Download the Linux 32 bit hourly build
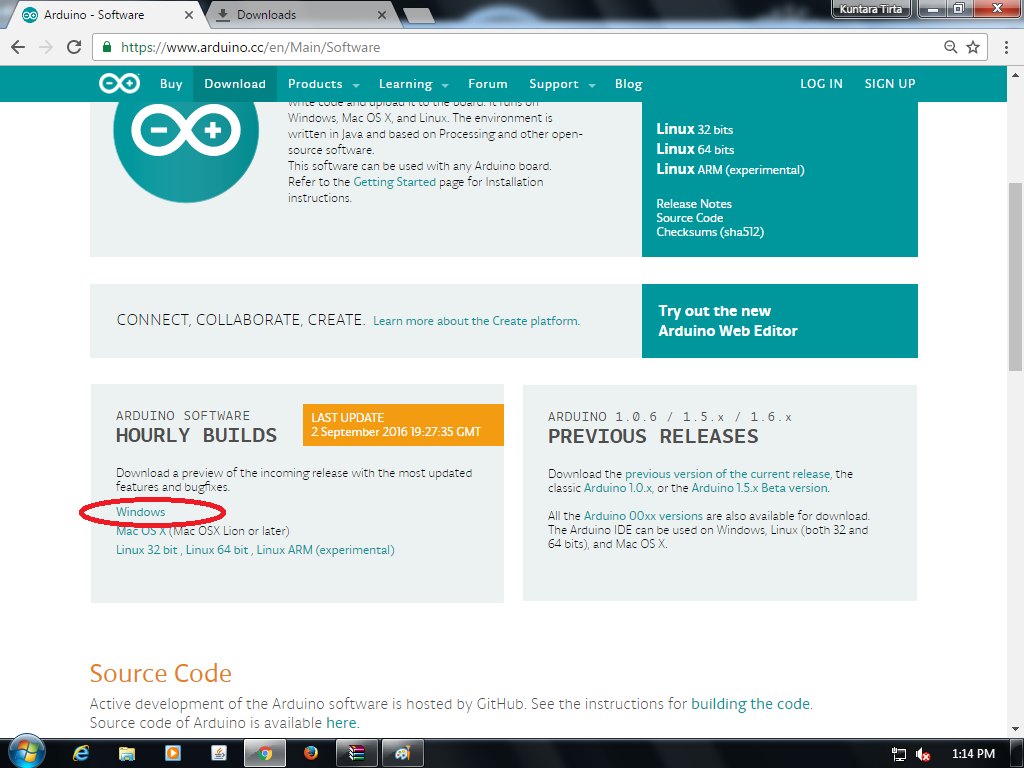 click(x=146, y=550)
